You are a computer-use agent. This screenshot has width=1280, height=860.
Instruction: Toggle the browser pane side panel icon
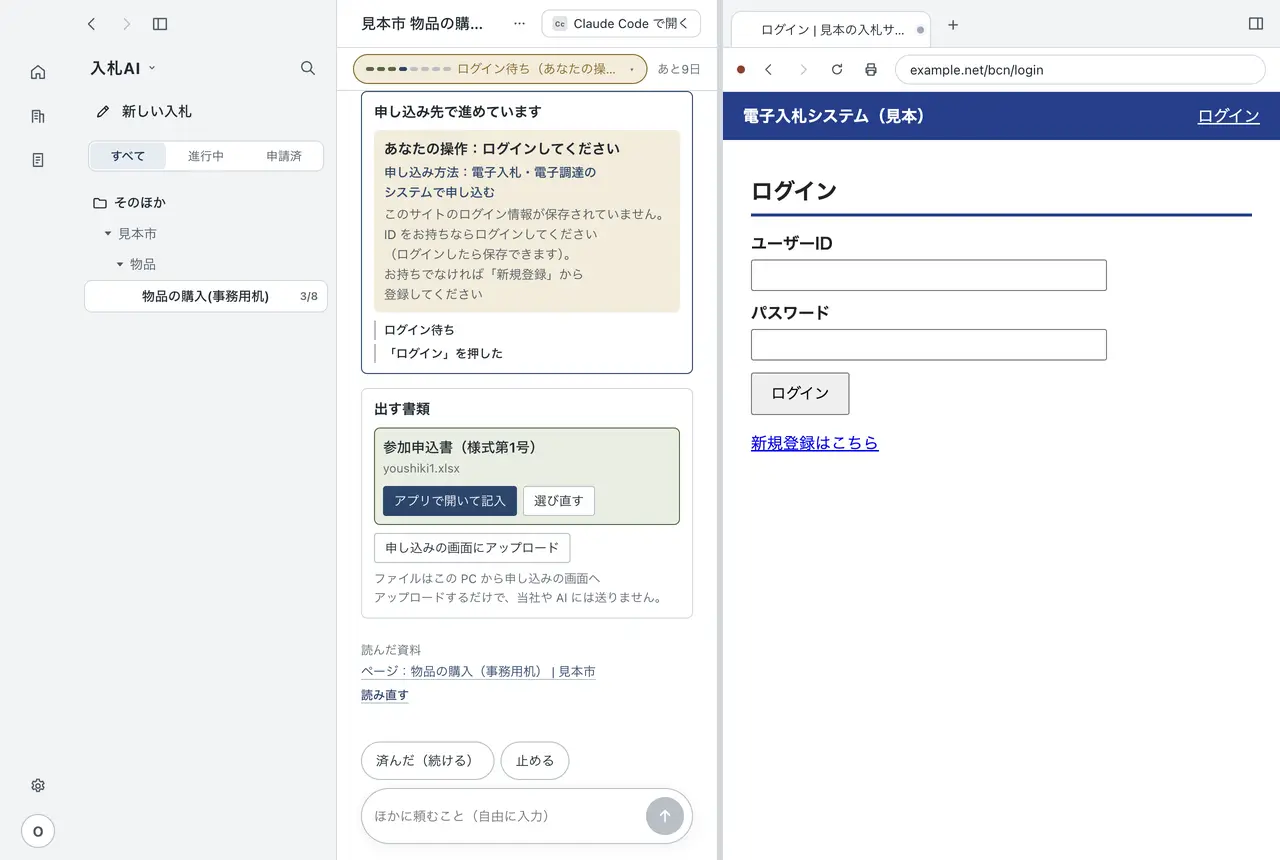(x=1256, y=24)
